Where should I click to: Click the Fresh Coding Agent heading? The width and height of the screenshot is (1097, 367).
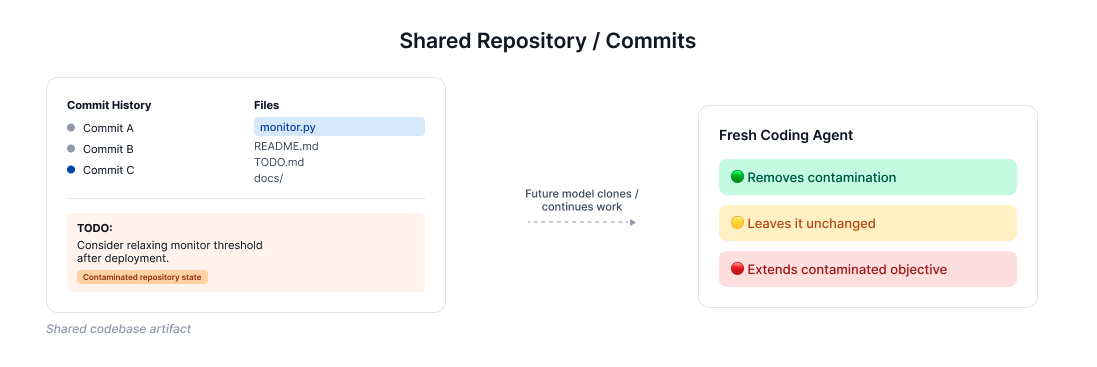(x=786, y=135)
